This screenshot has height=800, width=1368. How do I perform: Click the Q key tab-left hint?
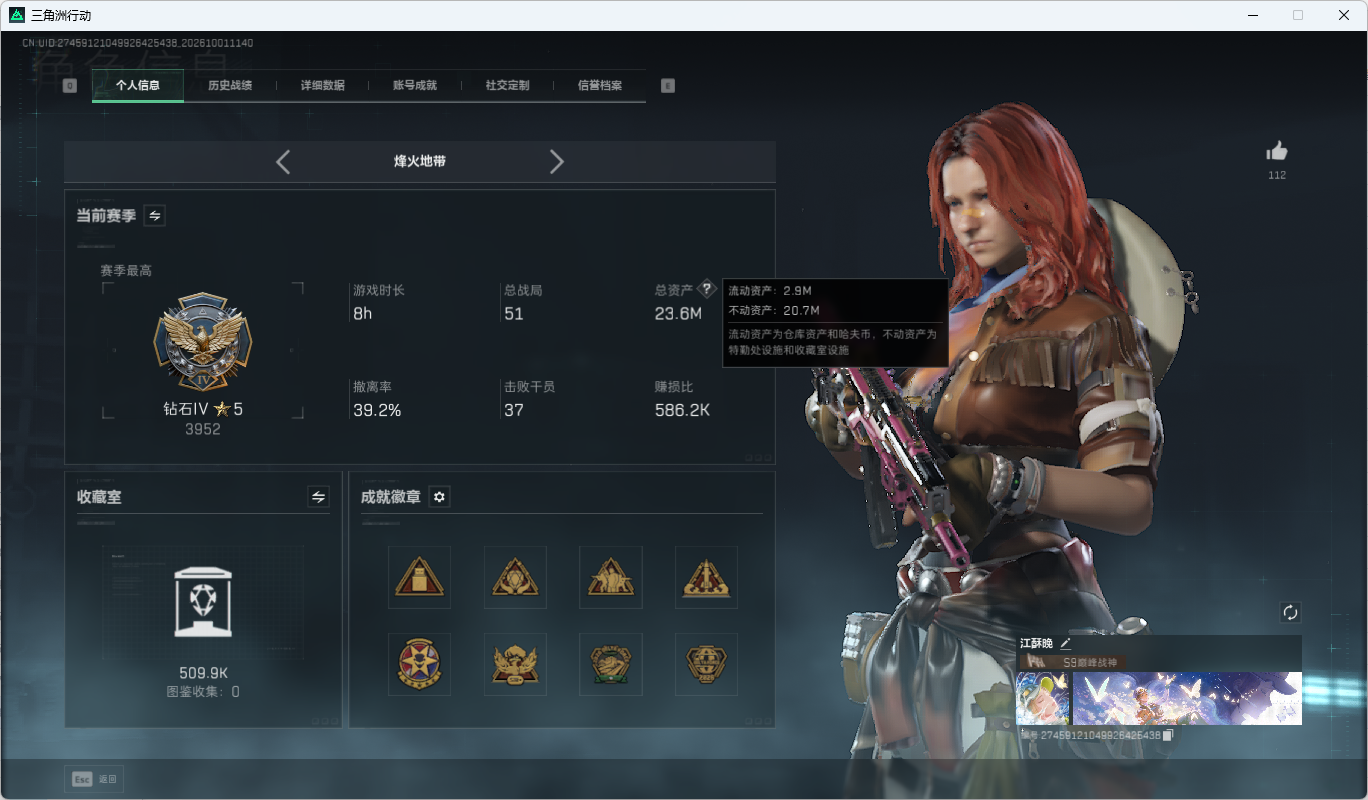click(x=69, y=86)
